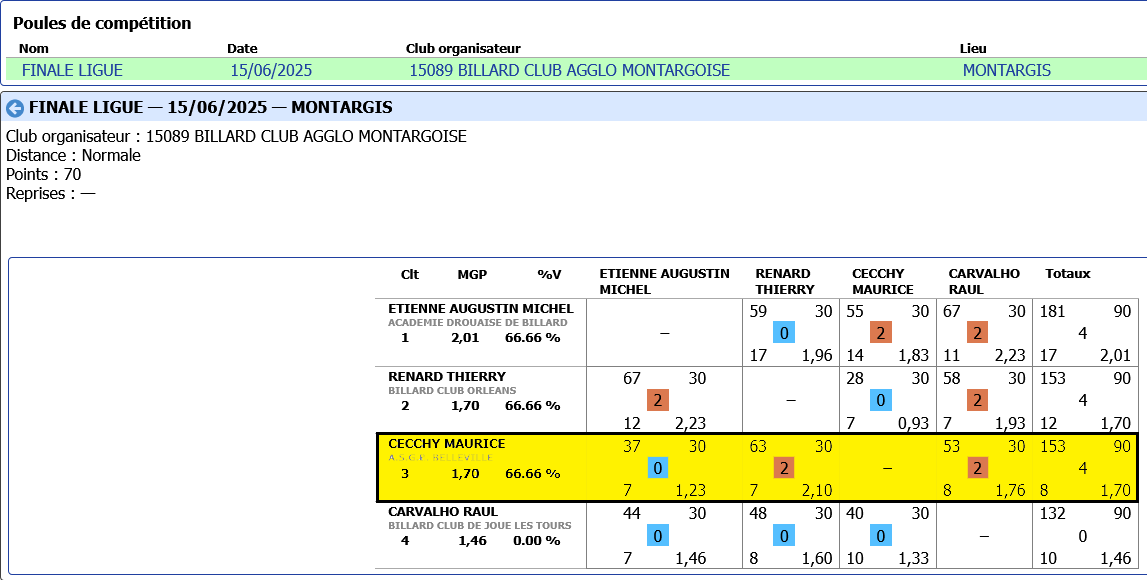The height and width of the screenshot is (580, 1147).
Task: Click blue 0 badge in Carvalho versus Etienne cell
Action: (x=658, y=536)
